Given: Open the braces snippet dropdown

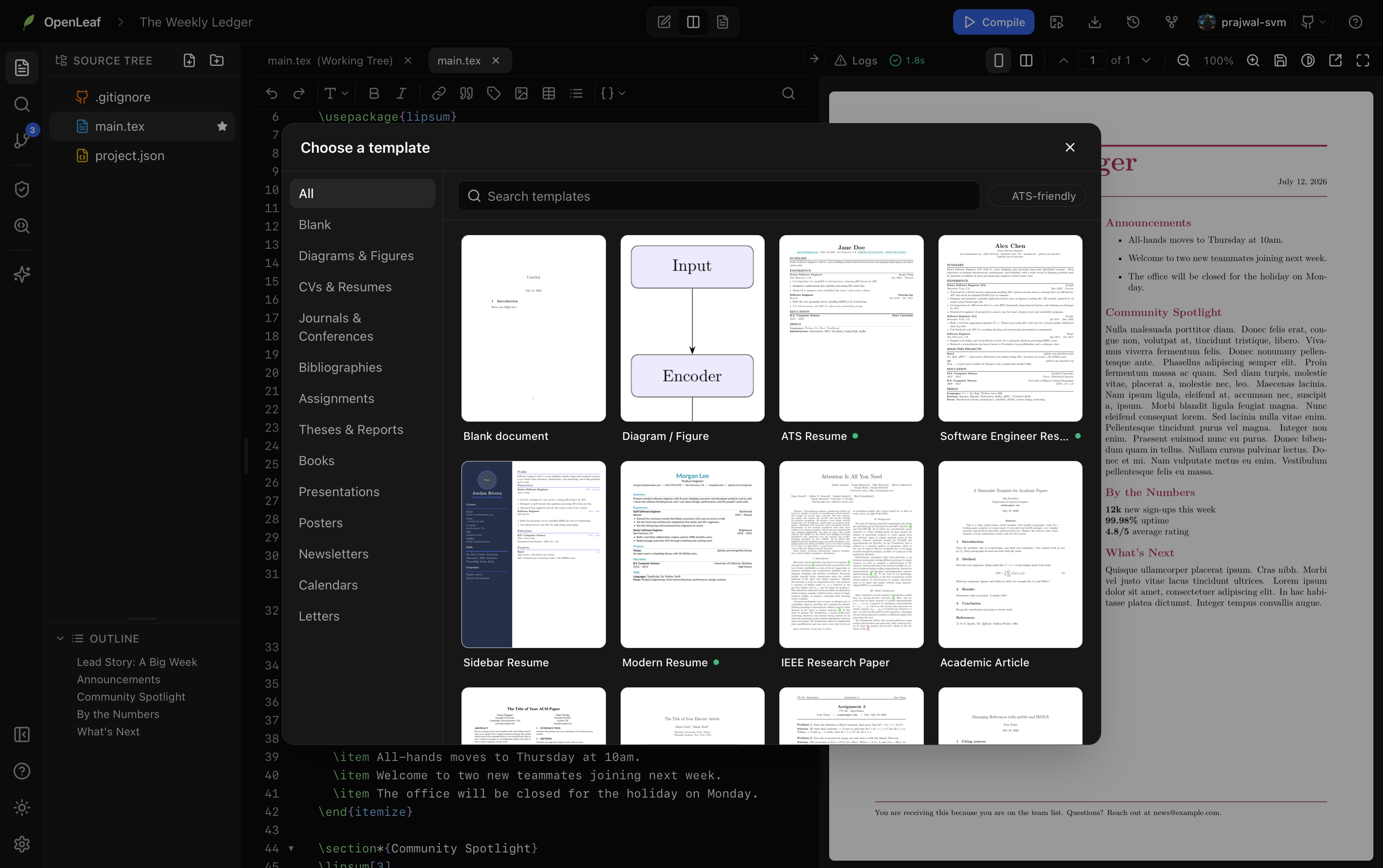Looking at the screenshot, I should coord(612,93).
